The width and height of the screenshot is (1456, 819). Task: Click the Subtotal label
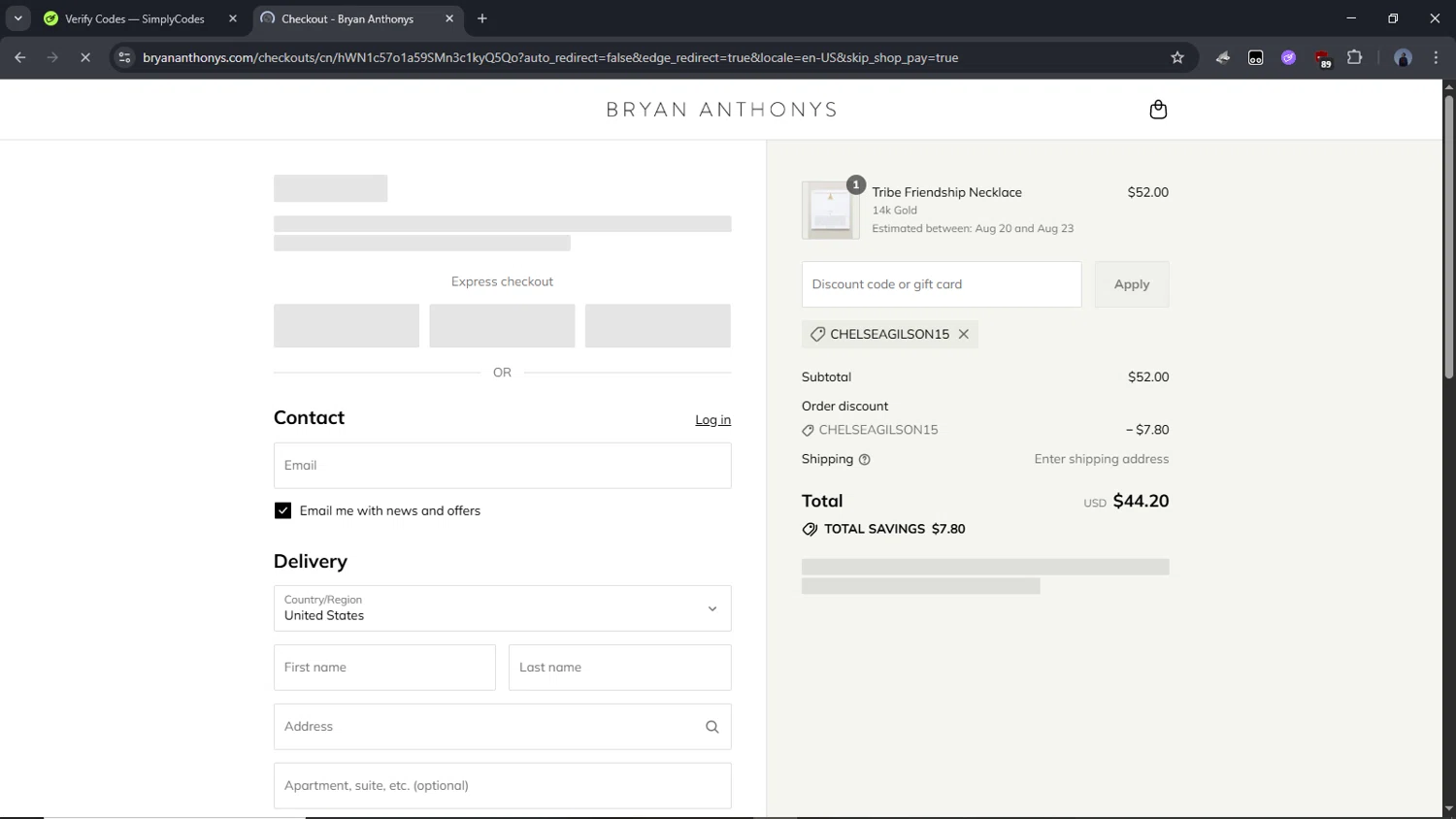826,377
